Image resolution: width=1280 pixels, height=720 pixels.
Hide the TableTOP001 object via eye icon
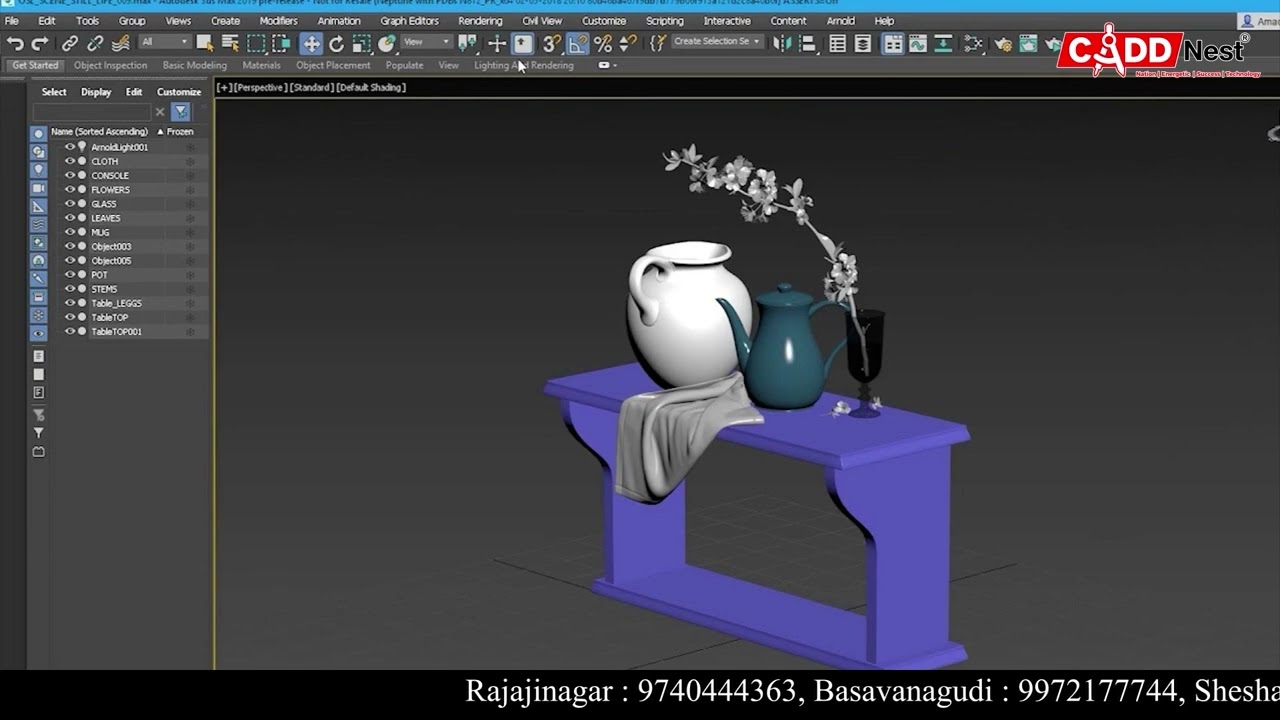point(70,331)
